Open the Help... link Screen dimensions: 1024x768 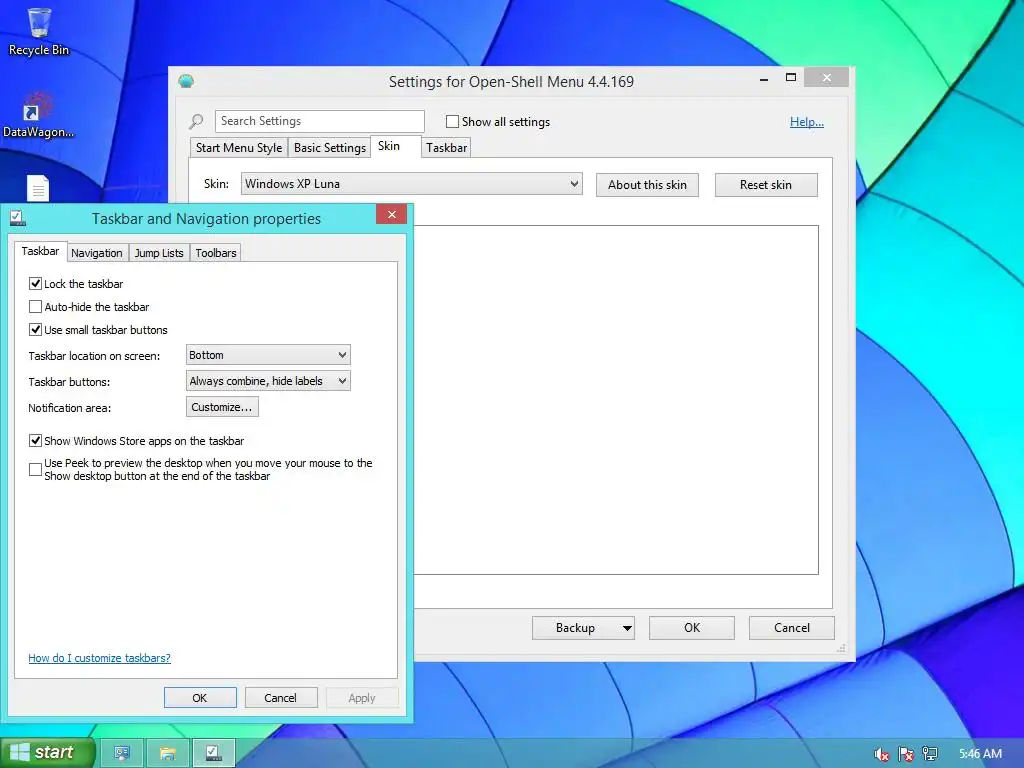807,122
